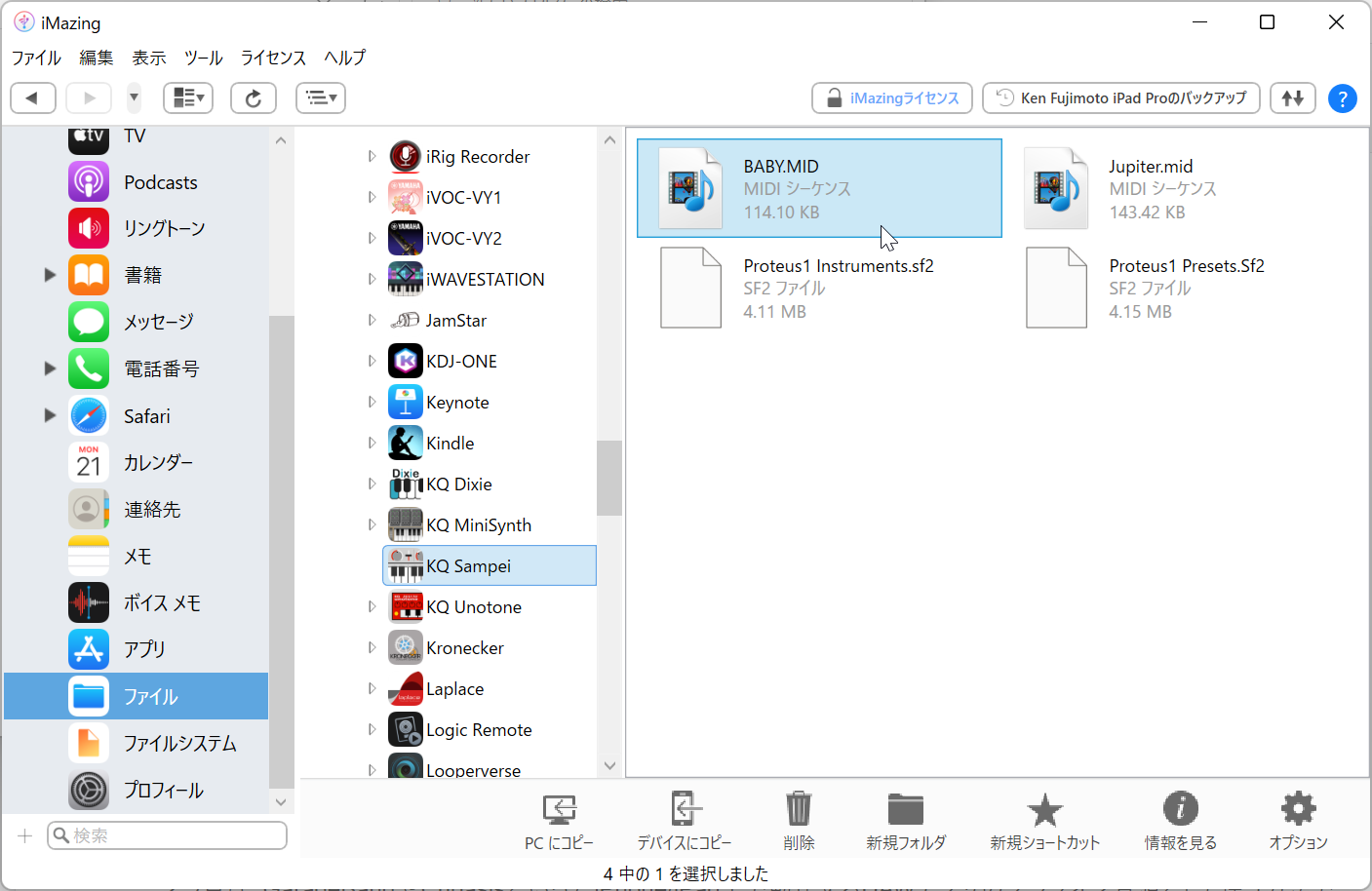Open the 表示 menu
This screenshot has height=891, width=1372.
pos(149,58)
